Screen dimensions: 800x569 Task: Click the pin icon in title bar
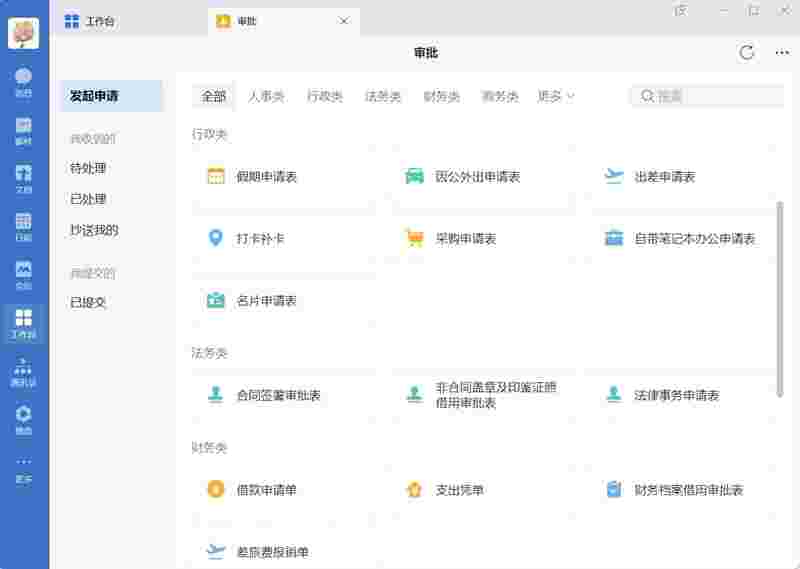[681, 10]
